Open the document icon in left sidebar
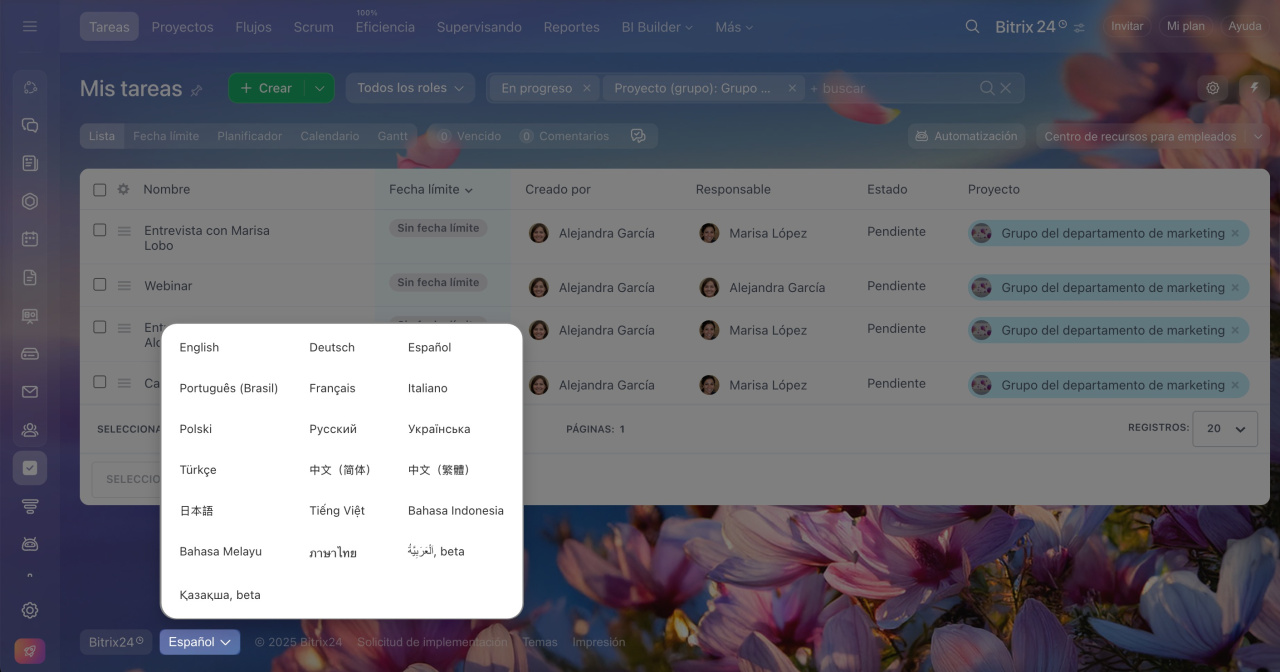 30,277
